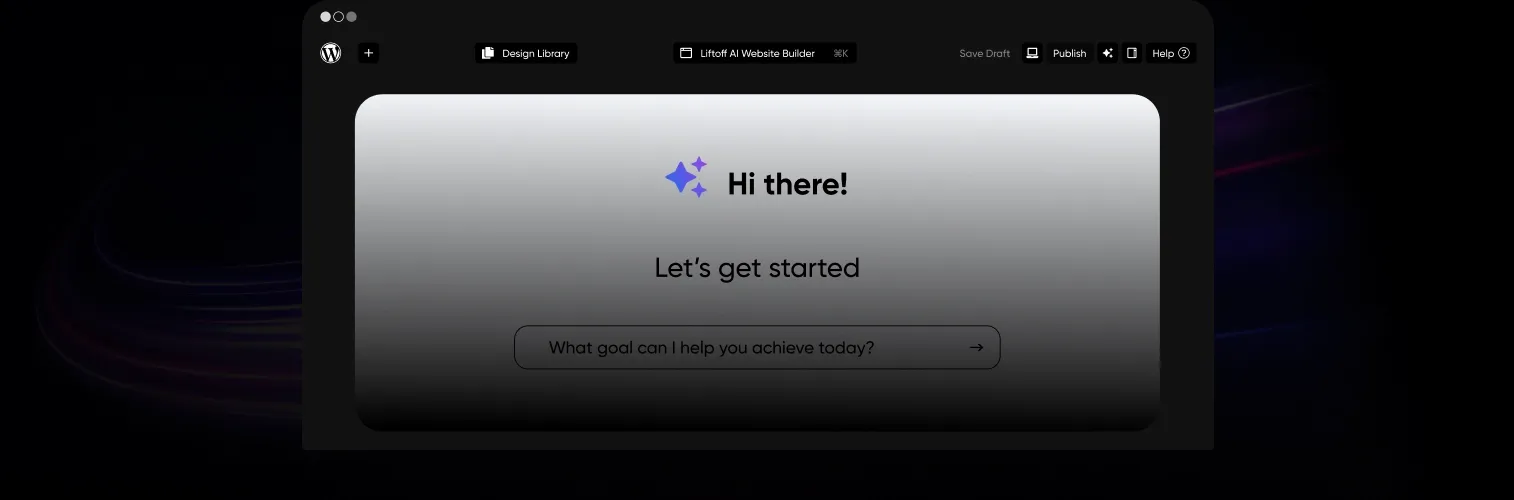The image size is (1514, 500).
Task: Click the ⌘K command shortcut hint
Action: 840,54
